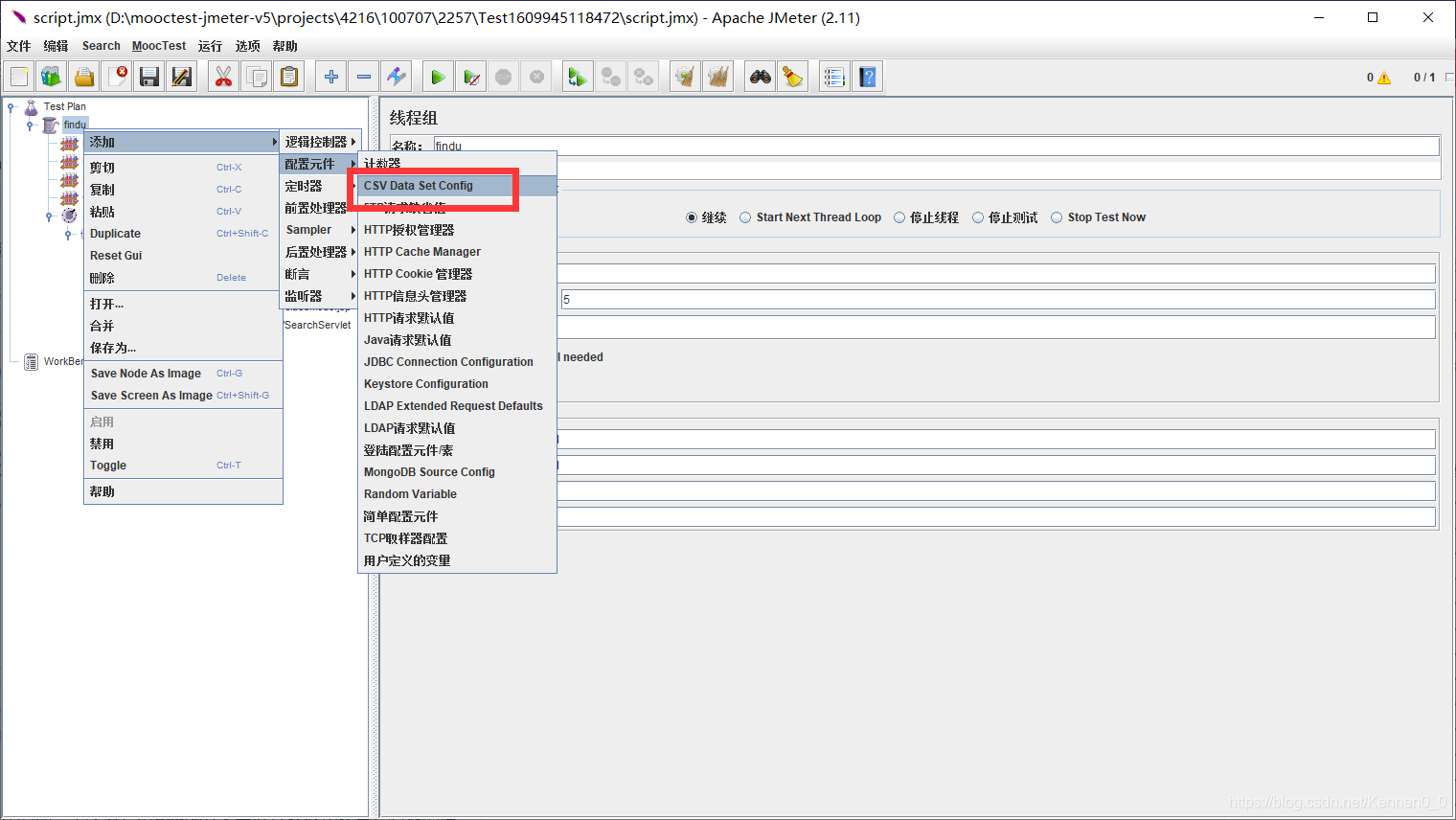This screenshot has height=820, width=1456.
Task: Open the 编辑 menu
Action: [56, 46]
